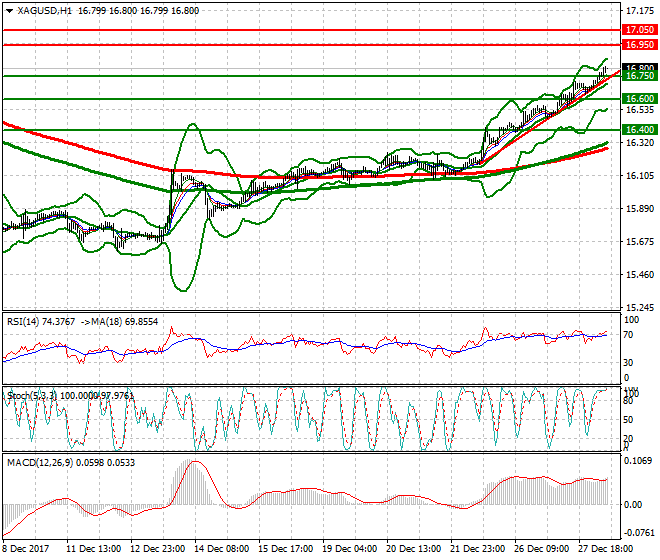The height and width of the screenshot is (560, 660).
Task: Click the MACD scale value -0.0761
Action: [x=639, y=533]
